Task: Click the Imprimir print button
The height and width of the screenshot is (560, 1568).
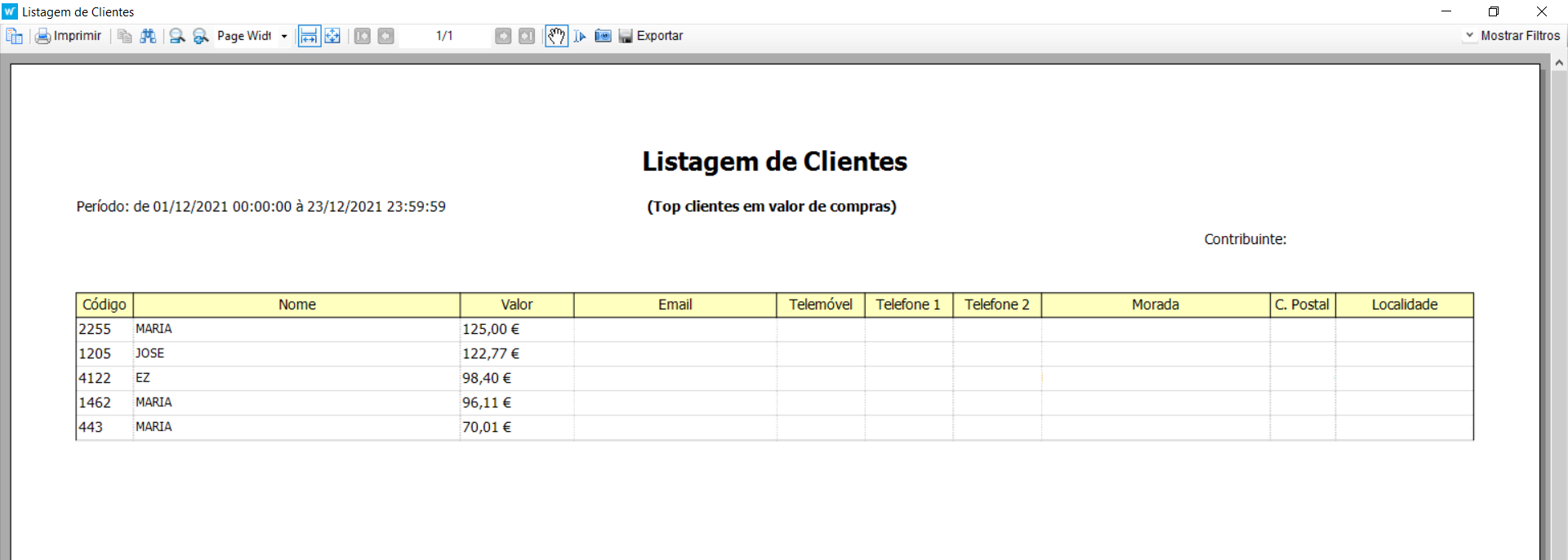Action: [69, 36]
